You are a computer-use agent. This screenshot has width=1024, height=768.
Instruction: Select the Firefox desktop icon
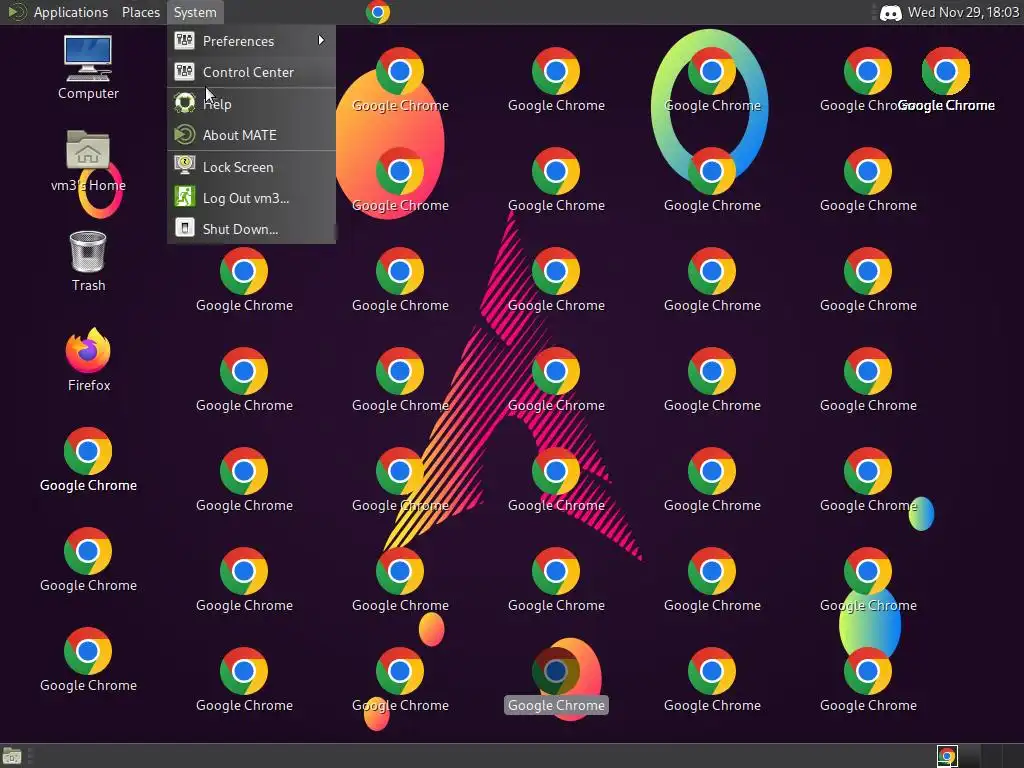88,360
